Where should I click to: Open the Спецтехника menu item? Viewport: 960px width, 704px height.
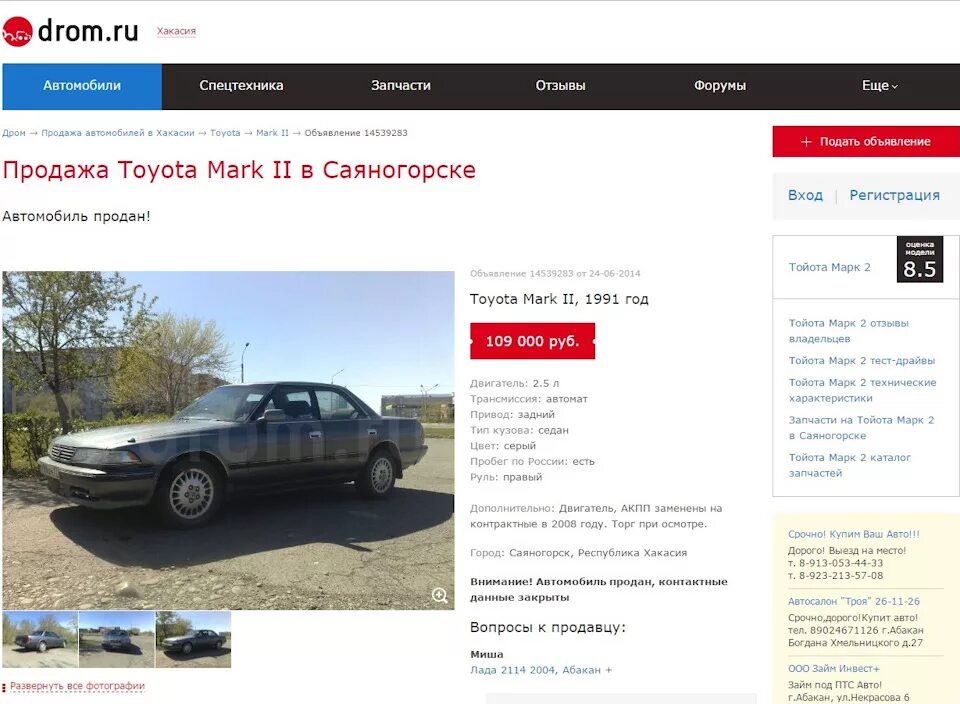241,86
